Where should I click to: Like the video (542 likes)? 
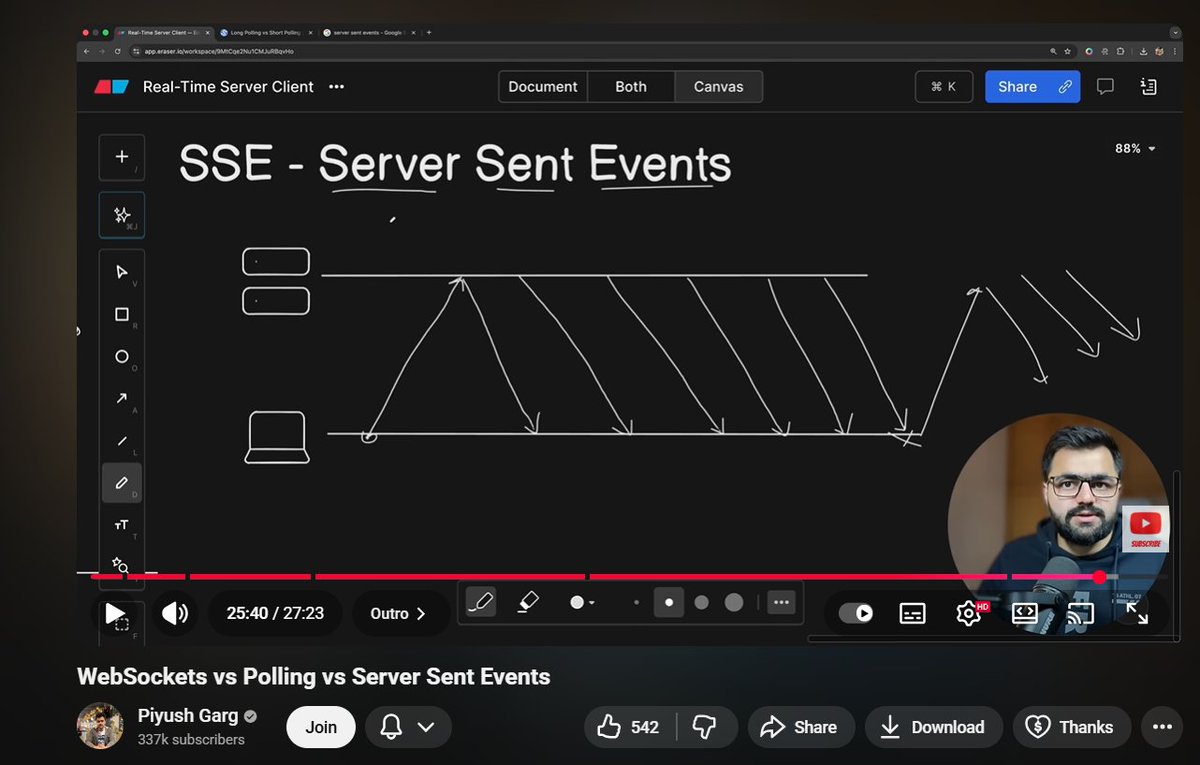pyautogui.click(x=630, y=727)
